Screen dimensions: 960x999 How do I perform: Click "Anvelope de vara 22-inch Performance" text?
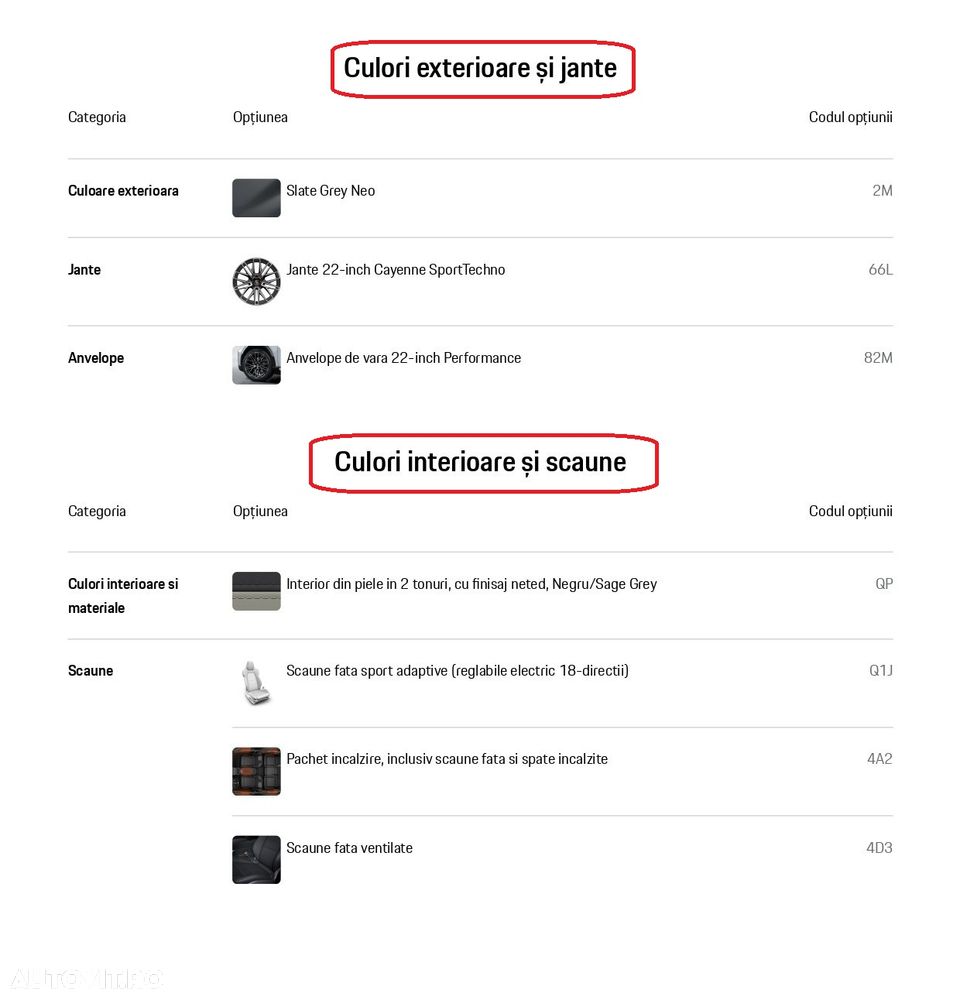point(404,358)
